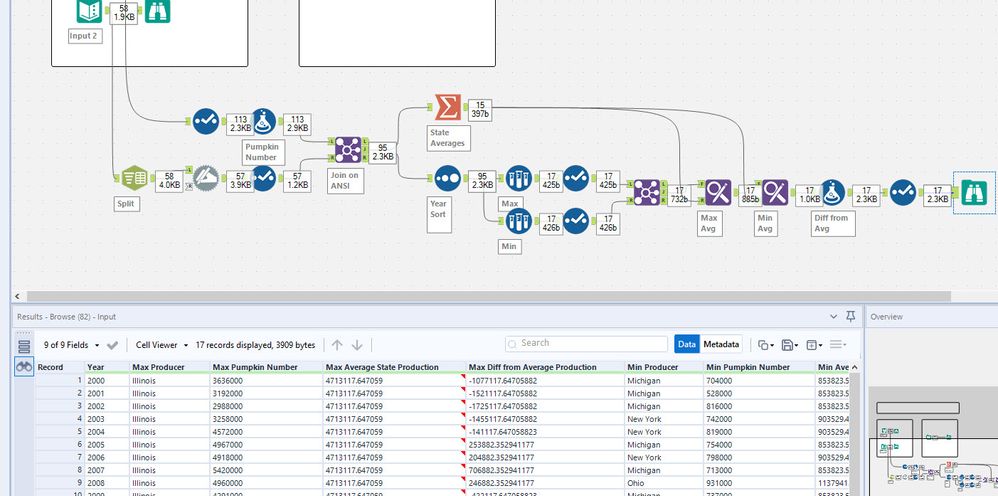The height and width of the screenshot is (496, 998).
Task: Click the Min Producer column header
Action: pos(664,367)
